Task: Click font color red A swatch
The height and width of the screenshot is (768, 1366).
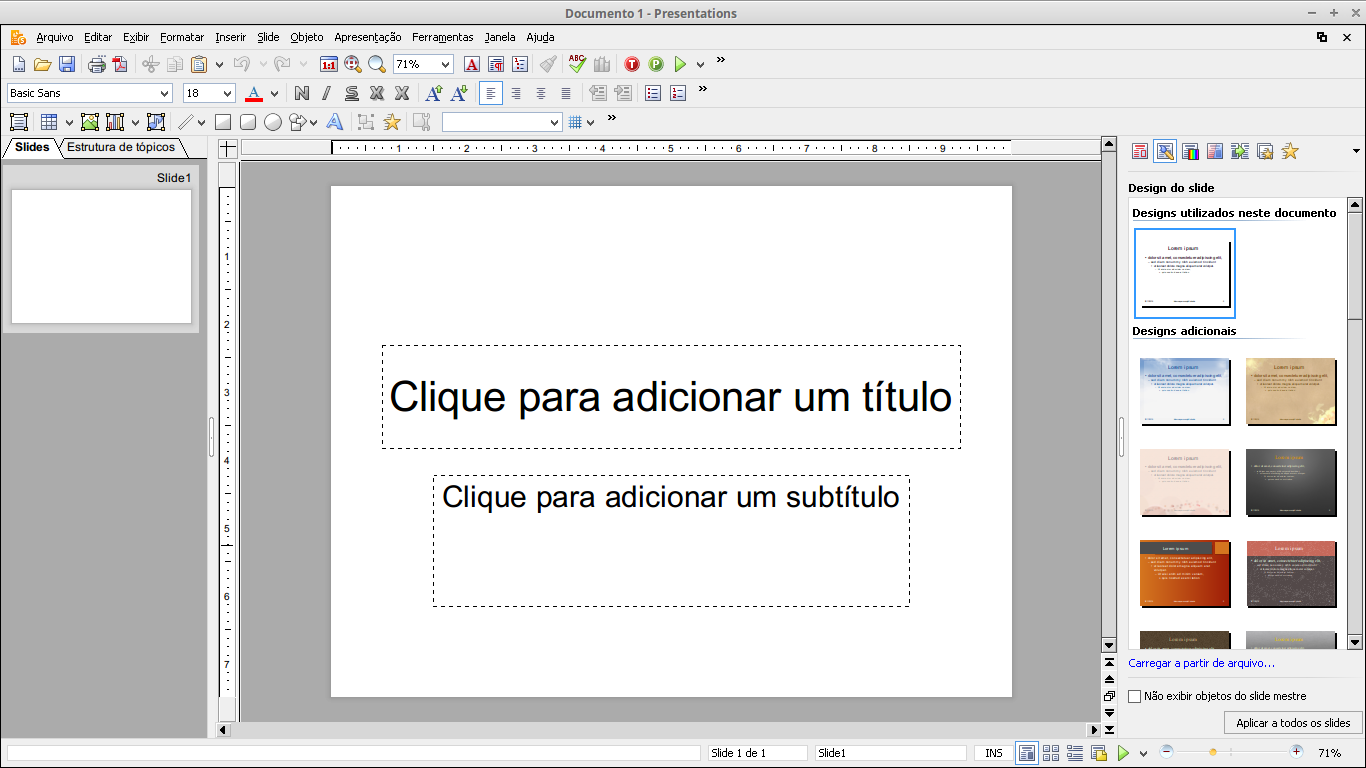Action: pyautogui.click(x=254, y=93)
